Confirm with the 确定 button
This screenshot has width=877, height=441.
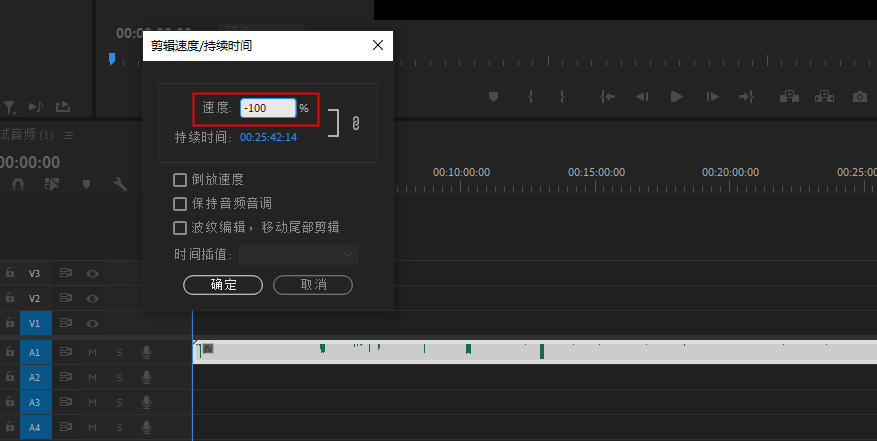click(223, 285)
